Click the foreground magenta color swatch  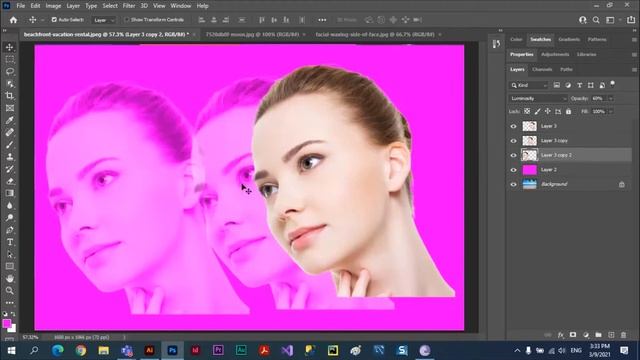tap(7, 324)
